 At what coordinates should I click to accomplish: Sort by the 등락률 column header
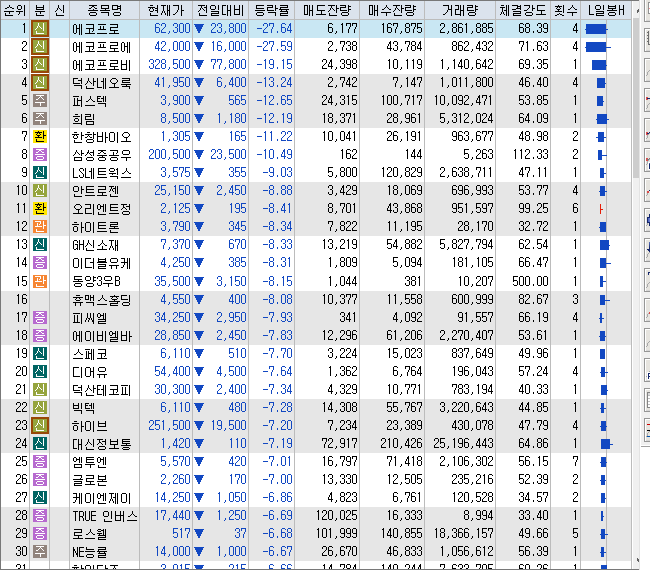pos(272,10)
